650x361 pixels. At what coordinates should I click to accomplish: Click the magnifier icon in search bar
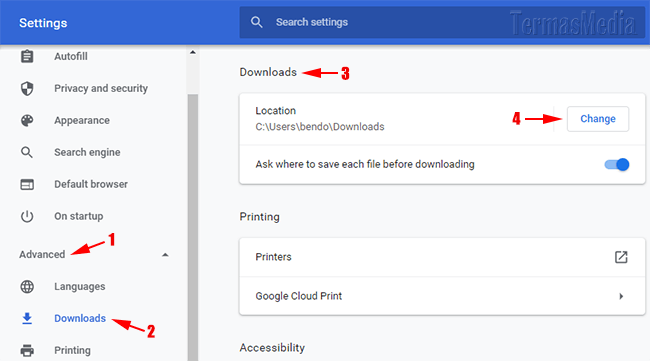point(257,22)
